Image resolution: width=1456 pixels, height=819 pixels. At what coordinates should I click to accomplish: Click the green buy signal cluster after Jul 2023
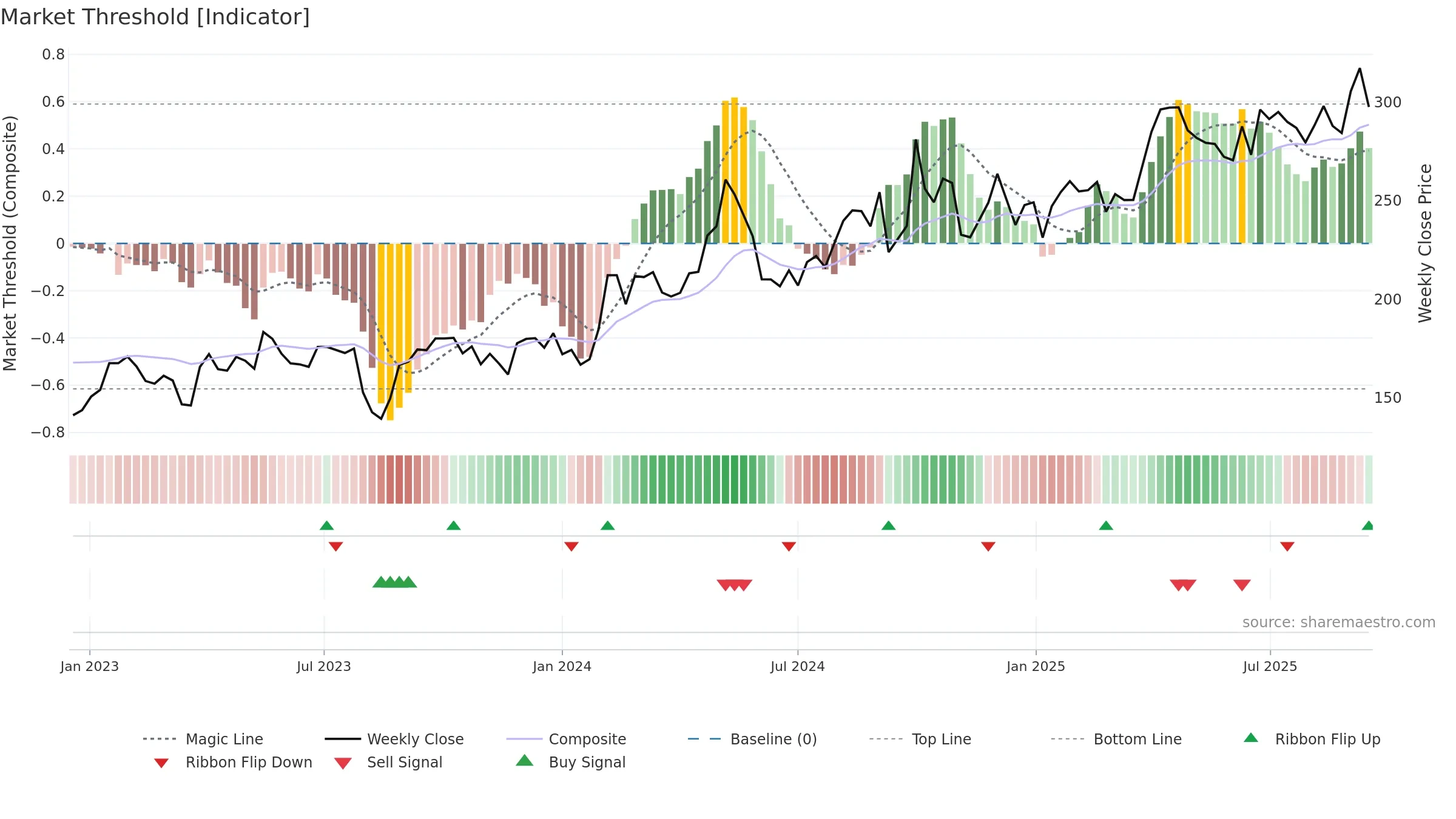click(x=395, y=582)
